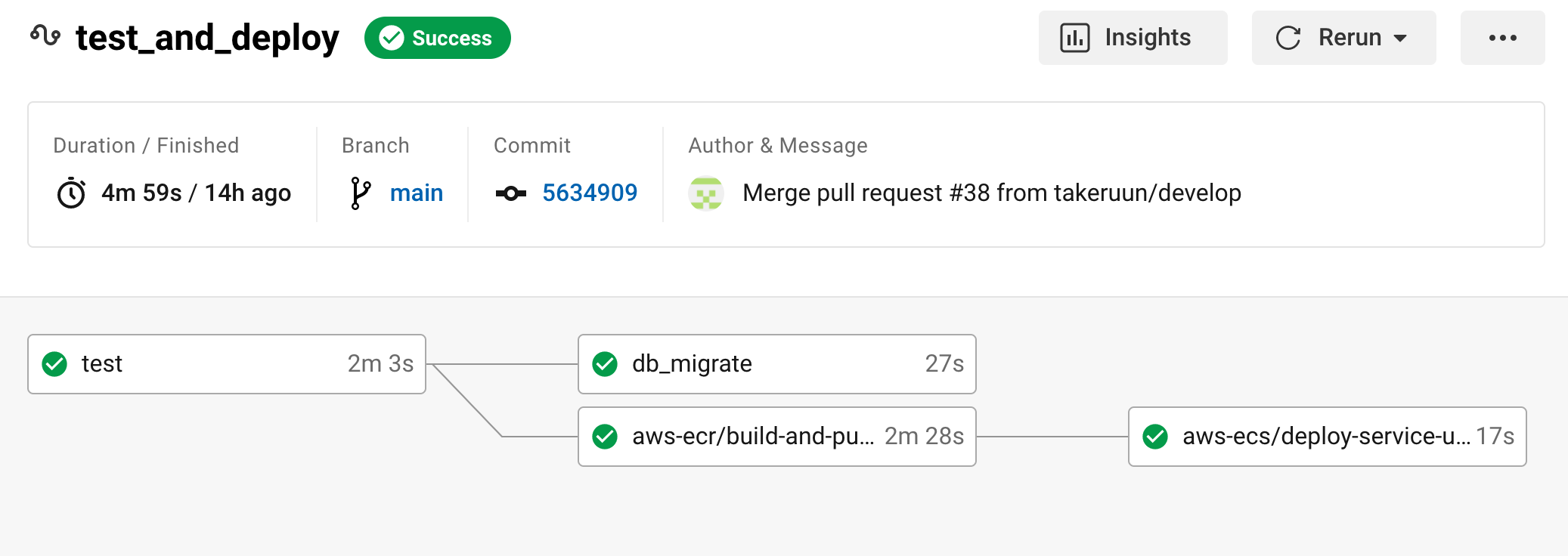
Task: Click the green checkmark on db_migrate
Action: (x=605, y=364)
